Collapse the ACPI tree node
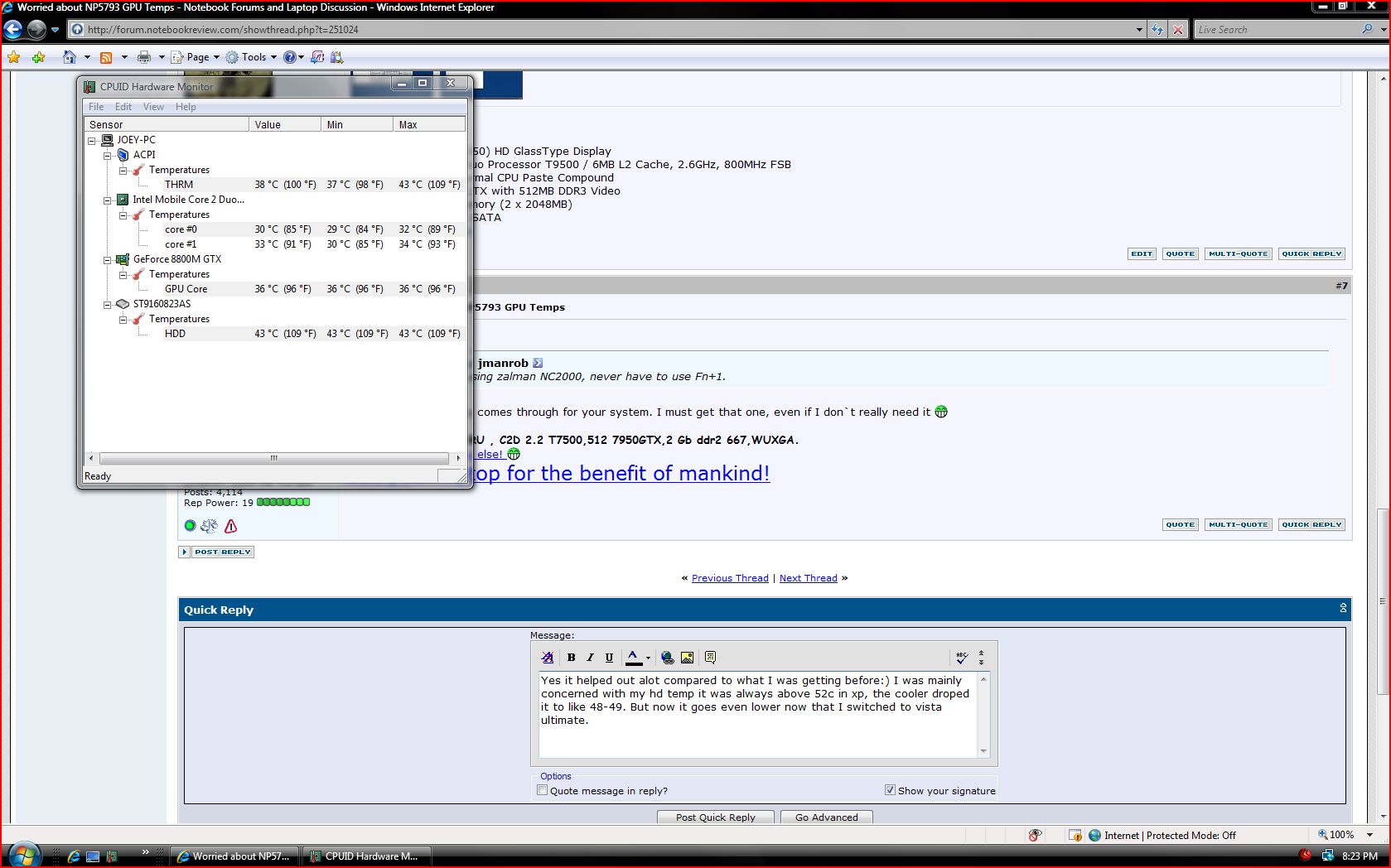 tap(108, 155)
